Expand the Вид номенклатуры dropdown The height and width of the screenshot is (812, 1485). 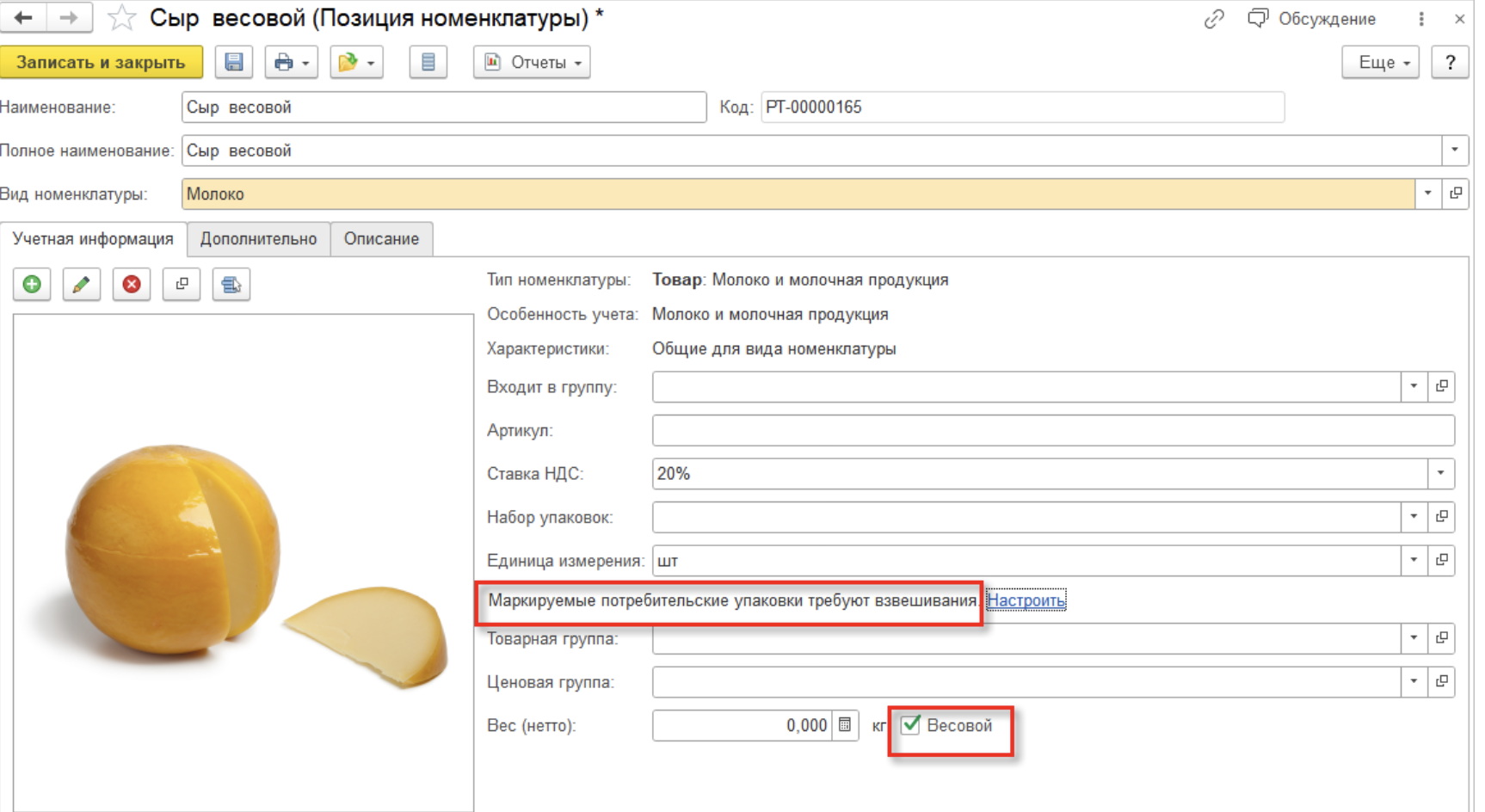1427,194
